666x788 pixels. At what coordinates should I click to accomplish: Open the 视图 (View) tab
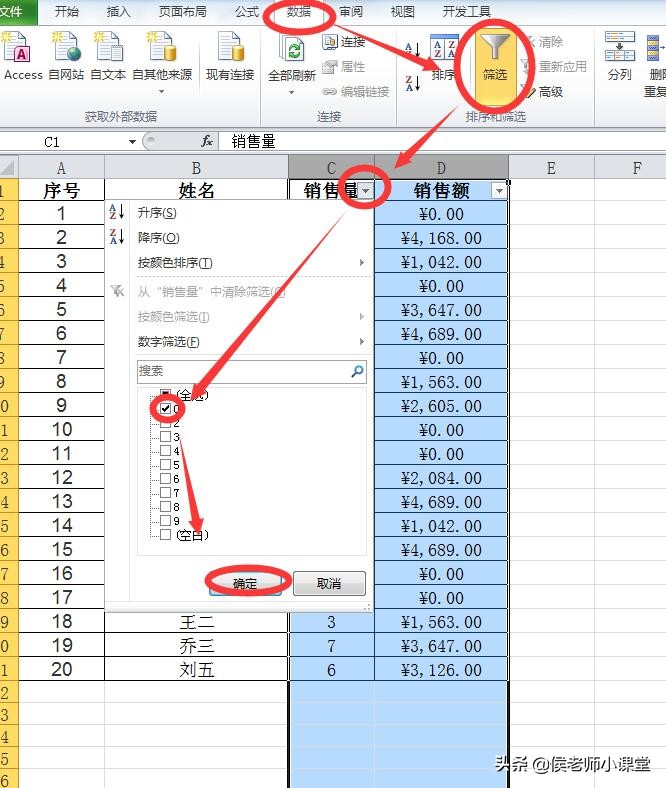coord(403,11)
